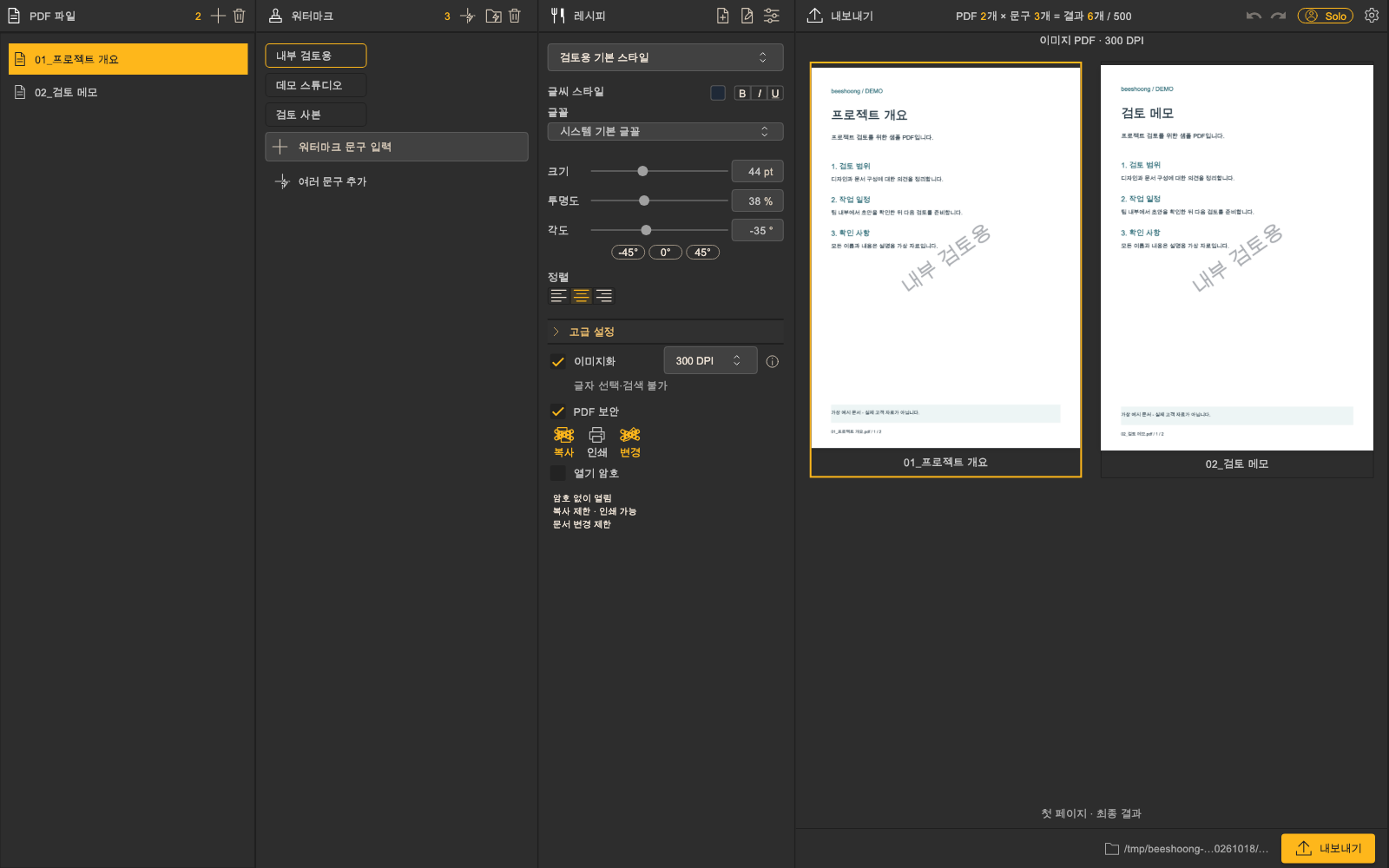This screenshot has width=1389, height=868.
Task: Open the font color swatch
Action: [718, 93]
